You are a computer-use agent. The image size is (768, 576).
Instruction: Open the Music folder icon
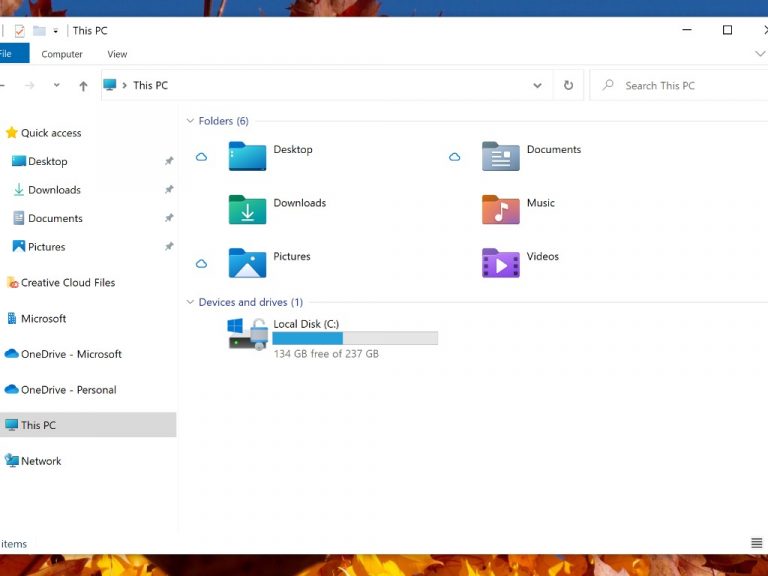(x=501, y=210)
